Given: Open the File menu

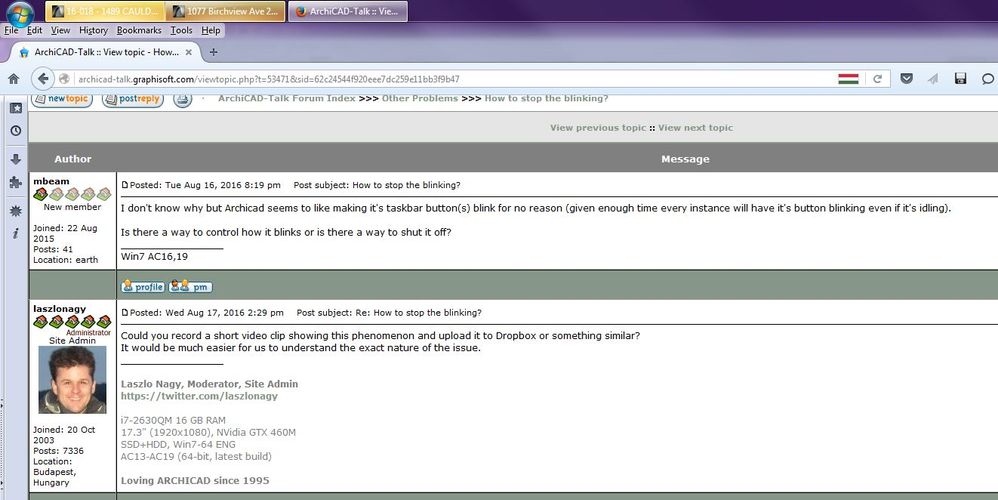Looking at the screenshot, I should 11,30.
